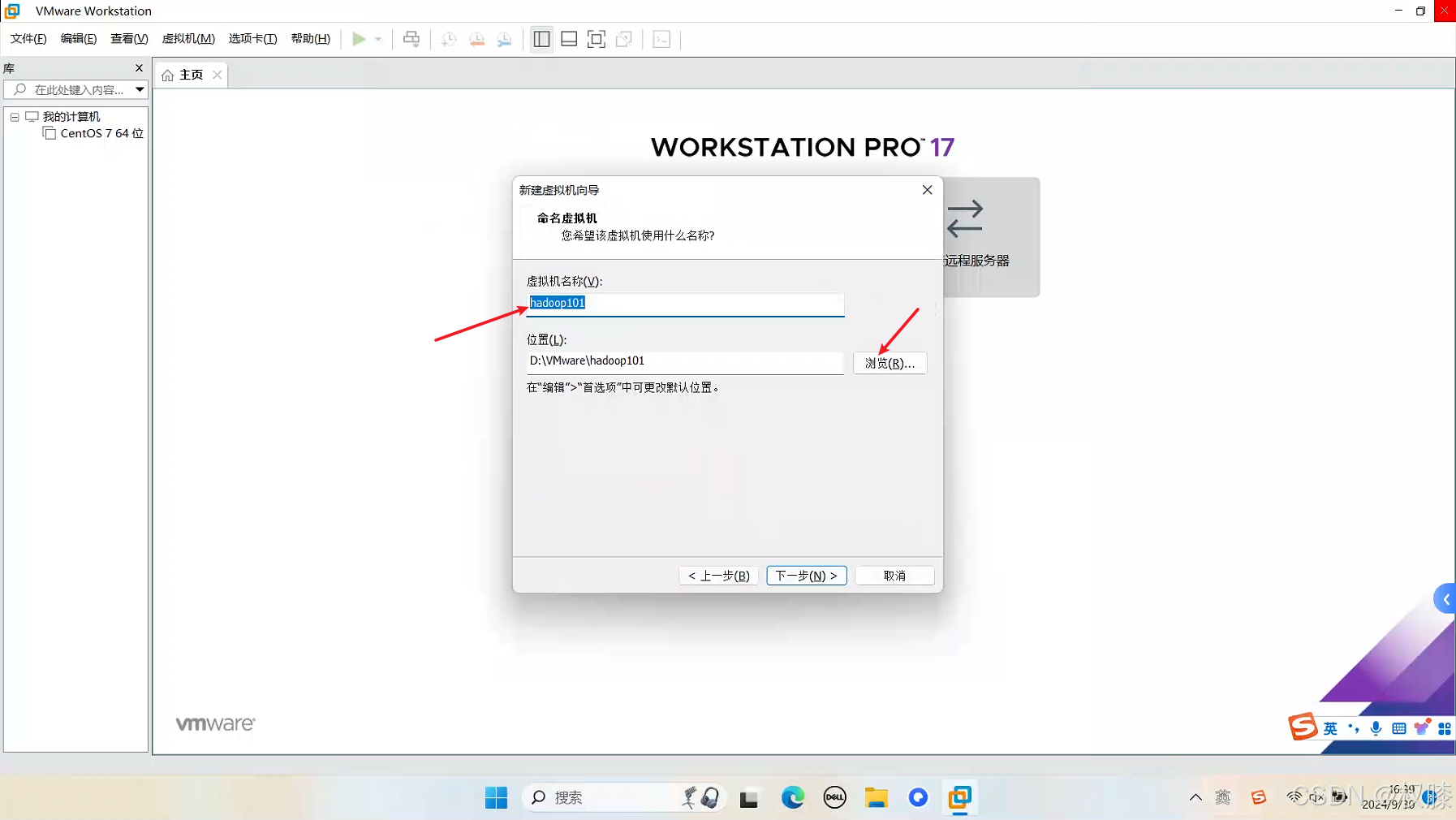Click the 浏览(R)... button
The width and height of the screenshot is (1456, 820).
pos(890,363)
